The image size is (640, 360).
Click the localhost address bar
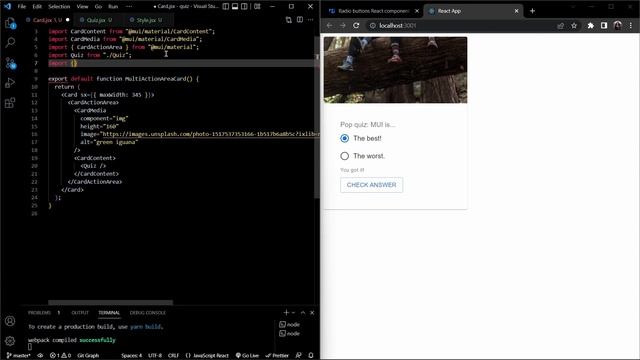461,25
